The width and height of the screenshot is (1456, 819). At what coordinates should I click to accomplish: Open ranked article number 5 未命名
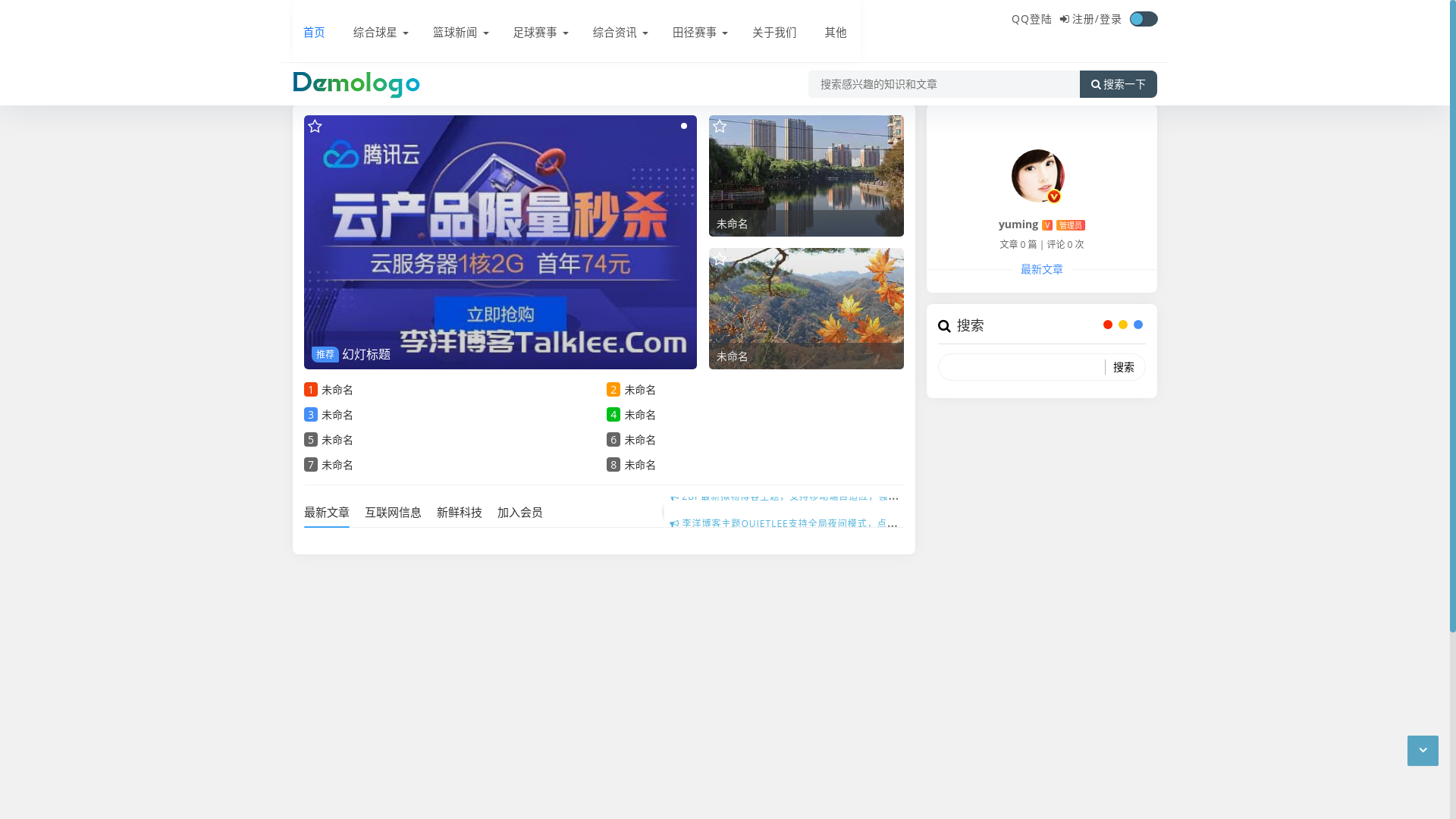pos(337,440)
